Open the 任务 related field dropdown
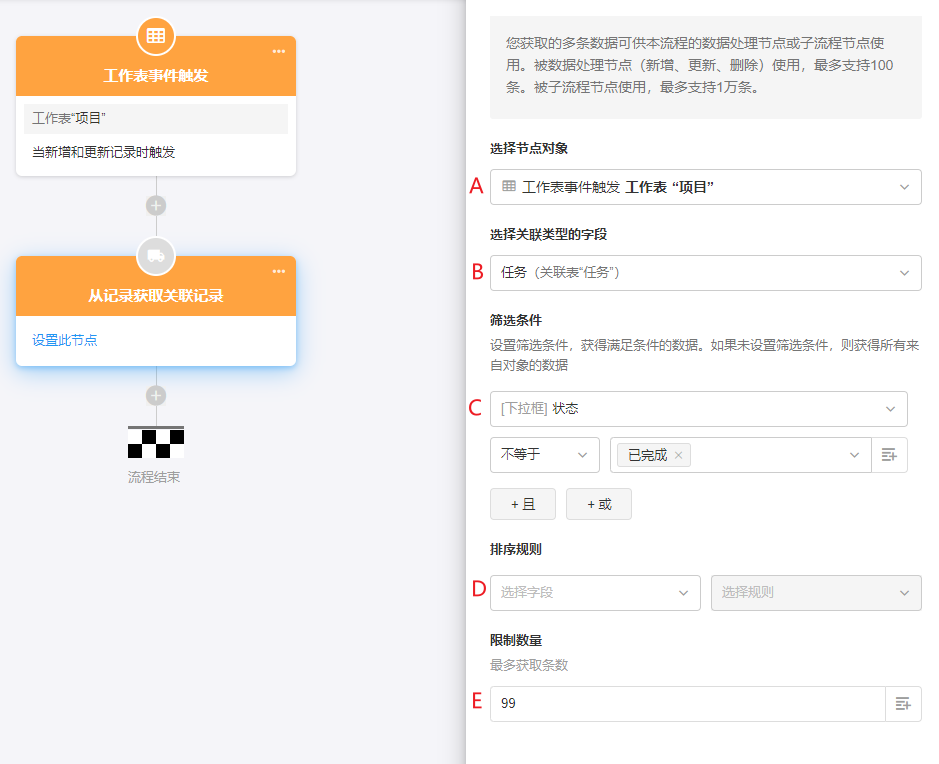The height and width of the screenshot is (764, 939). tap(705, 272)
